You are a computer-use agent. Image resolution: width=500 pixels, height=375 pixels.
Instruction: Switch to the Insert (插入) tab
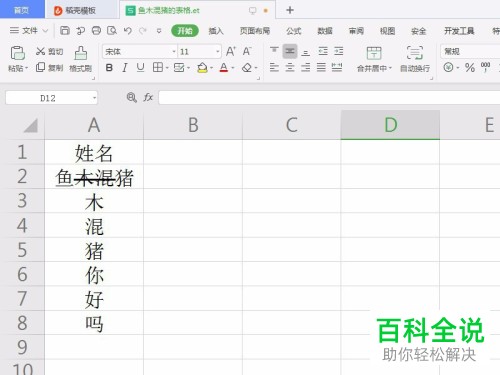(216, 31)
